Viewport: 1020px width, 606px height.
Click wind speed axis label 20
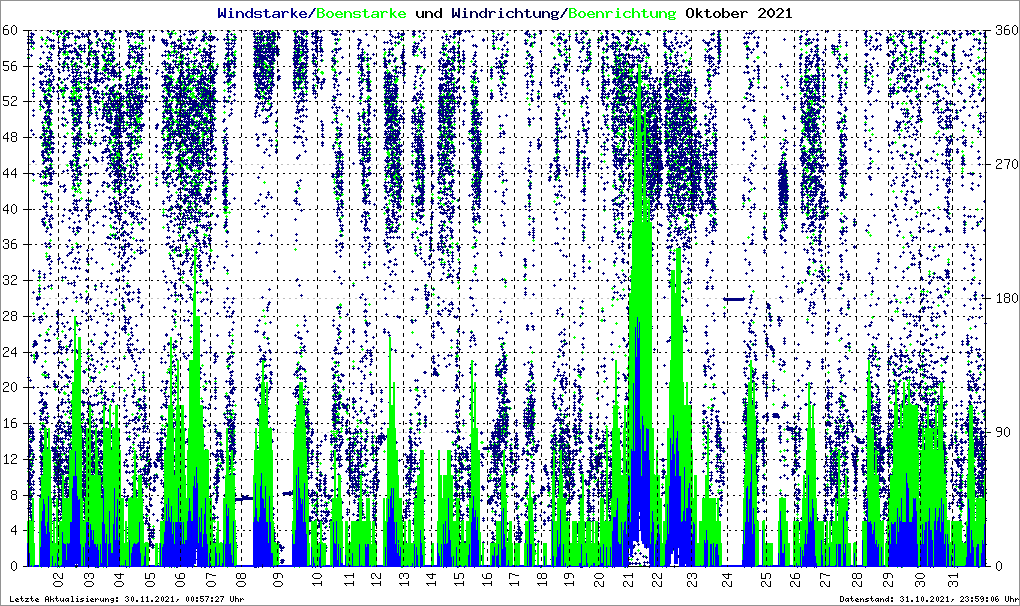tap(10, 388)
